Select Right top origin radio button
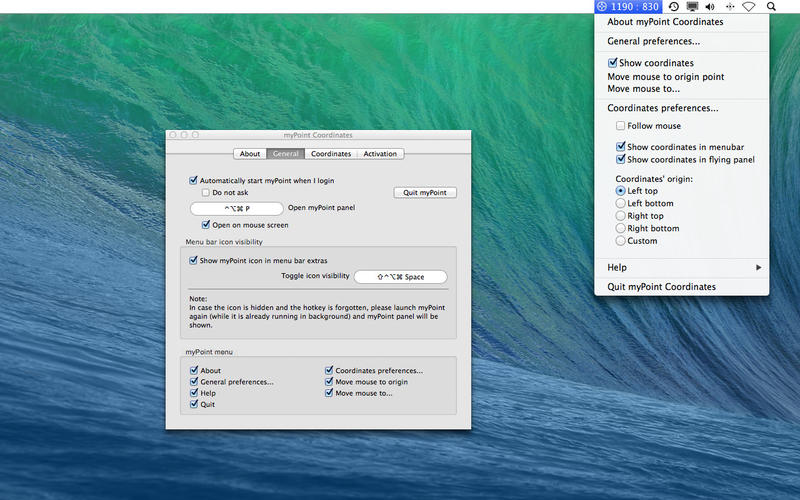Screen dimensions: 800x500 point(620,216)
